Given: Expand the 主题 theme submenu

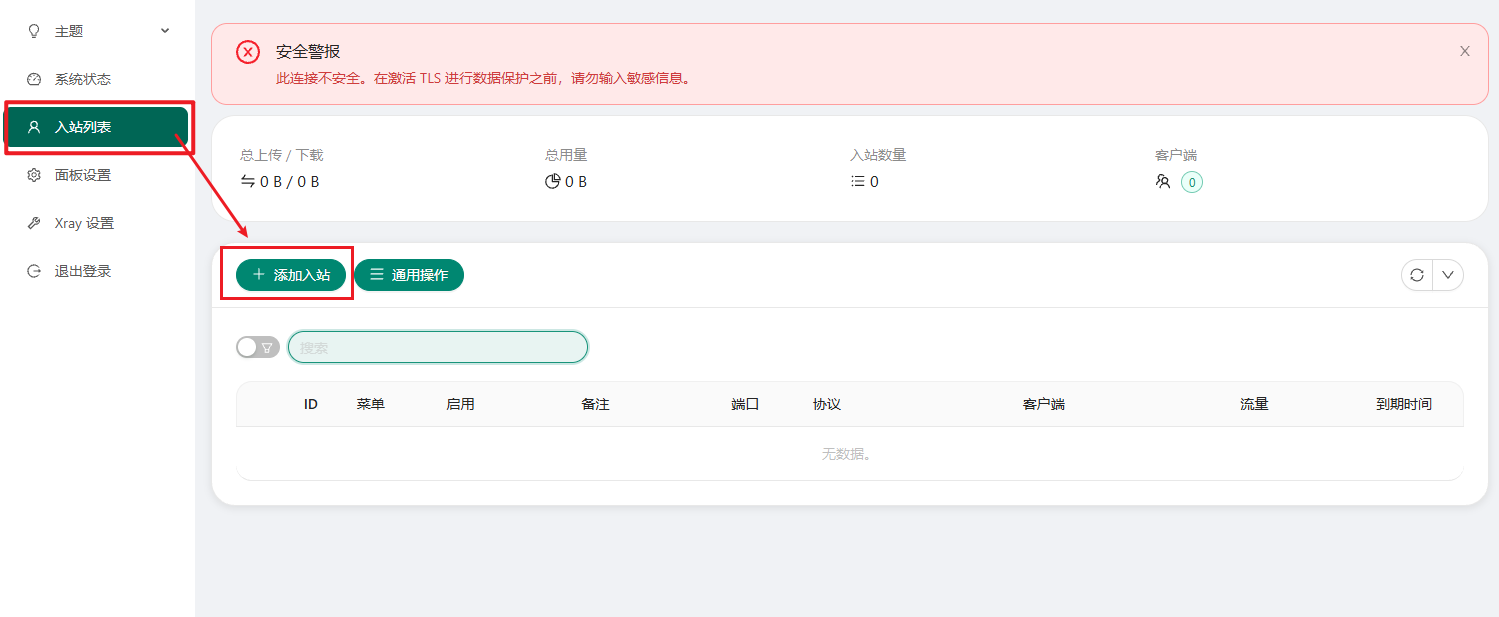Looking at the screenshot, I should pos(97,31).
